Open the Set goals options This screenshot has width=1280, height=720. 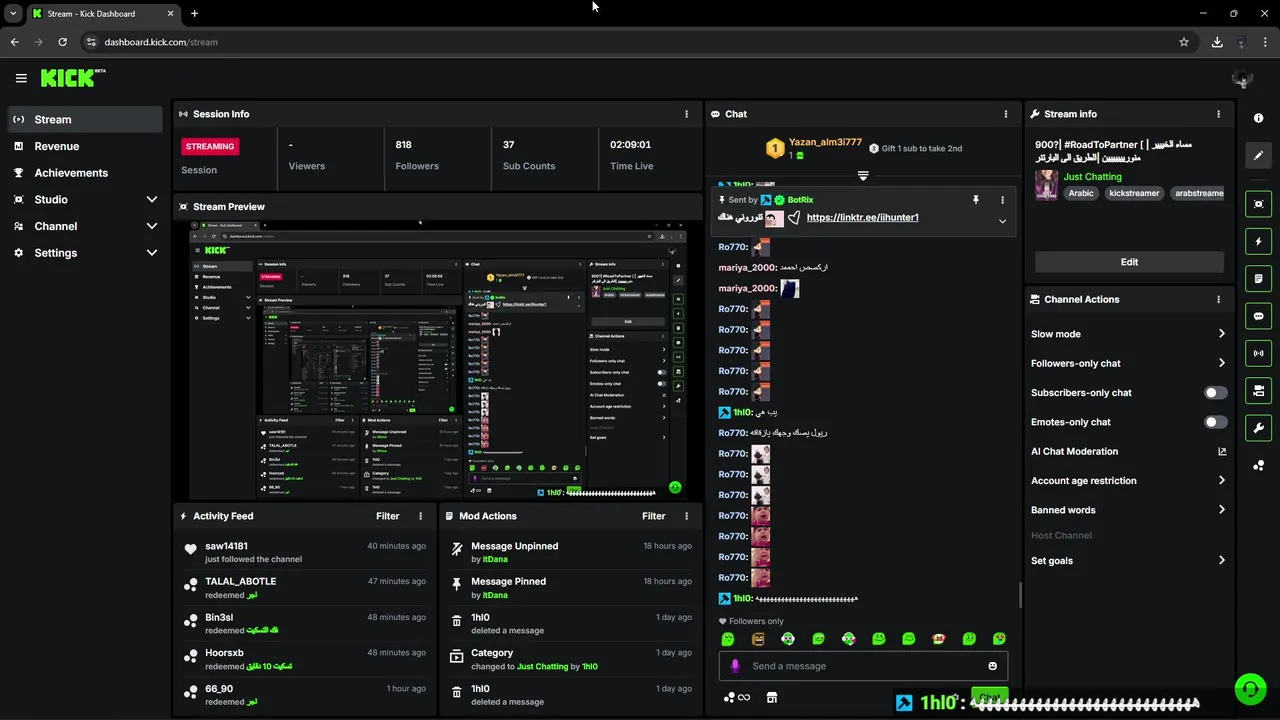click(x=1128, y=561)
